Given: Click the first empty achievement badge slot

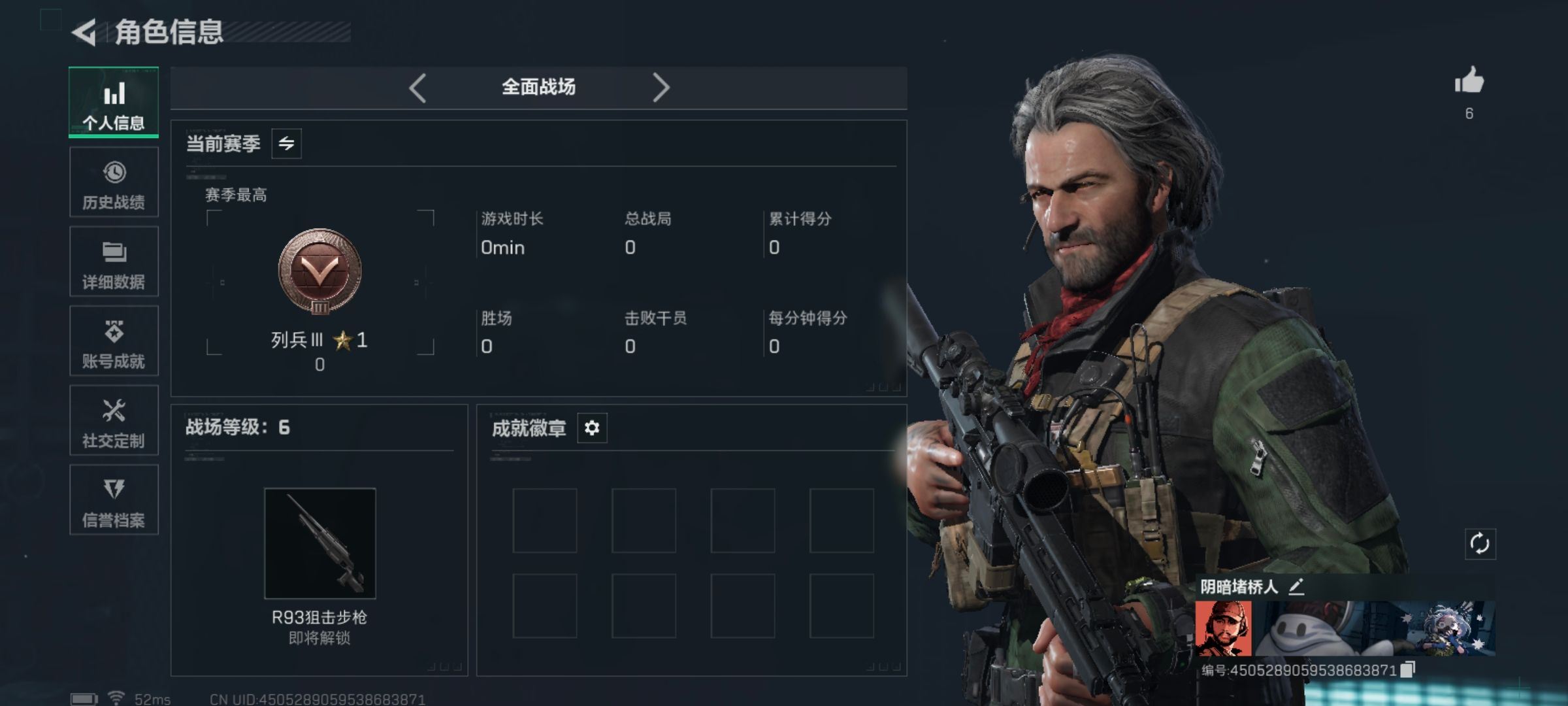Looking at the screenshot, I should [545, 520].
